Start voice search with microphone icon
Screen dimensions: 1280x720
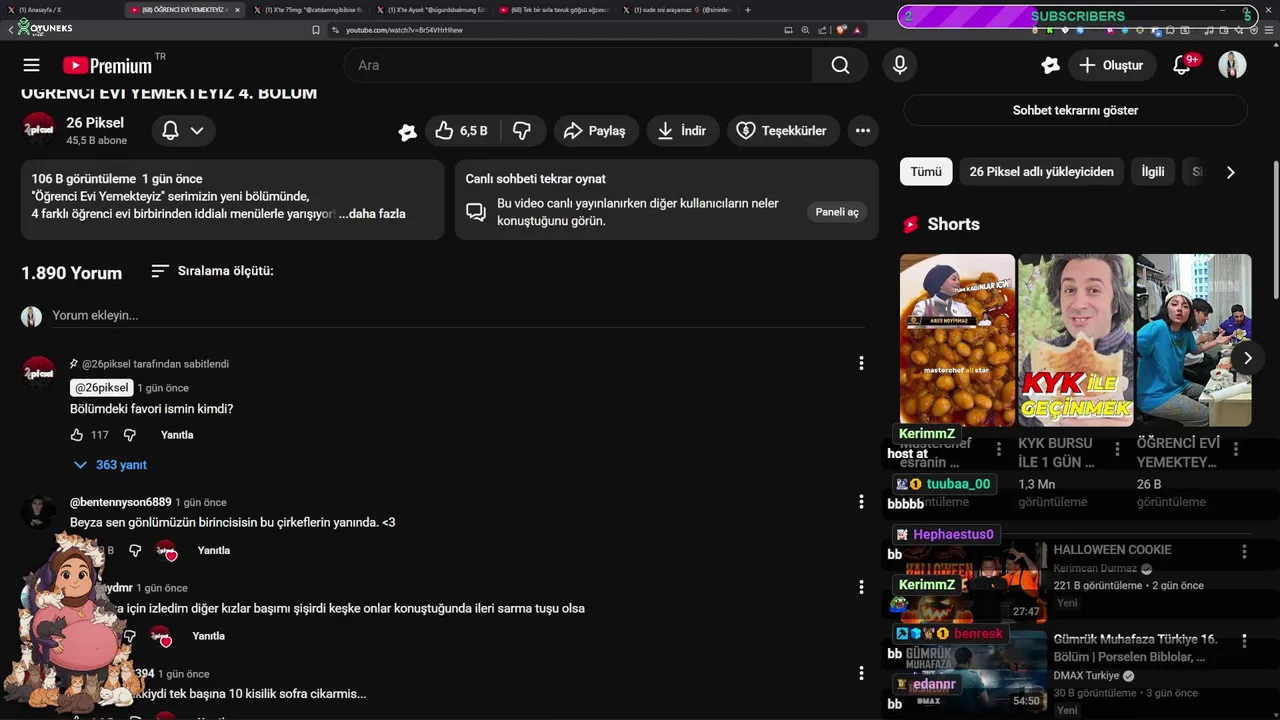point(900,65)
